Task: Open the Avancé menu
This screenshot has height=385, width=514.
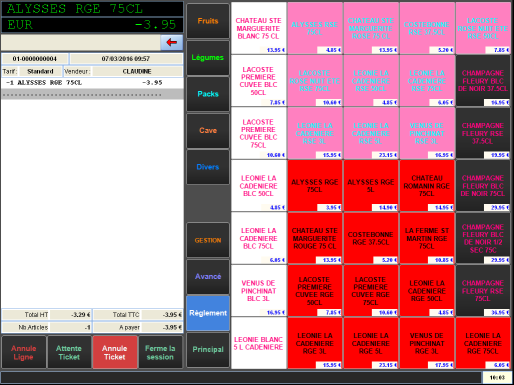Action: coord(208,276)
